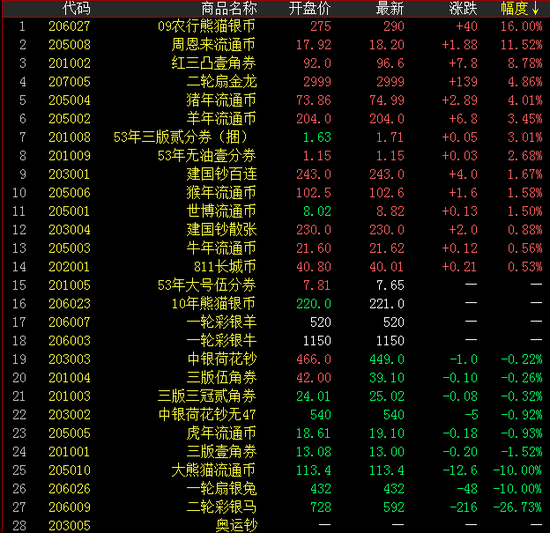Open 猪年流通币 entry

pyautogui.click(x=221, y=100)
